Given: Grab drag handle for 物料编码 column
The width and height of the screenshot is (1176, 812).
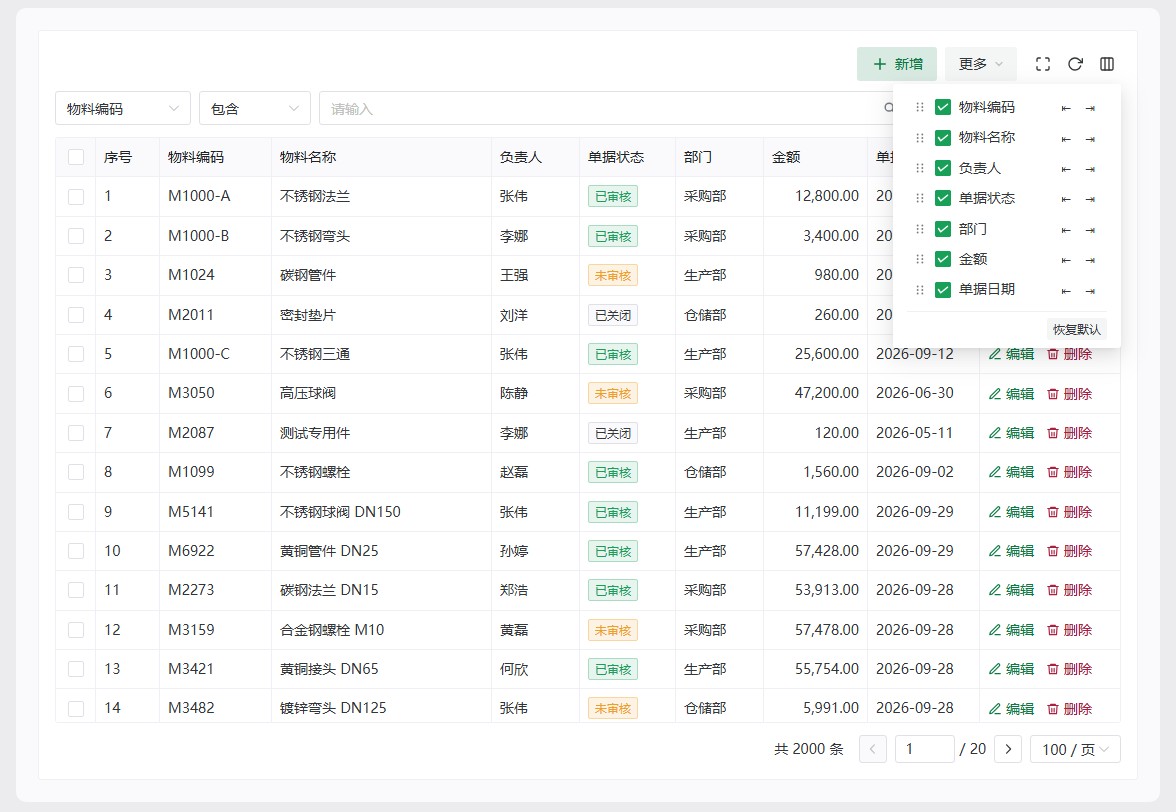Looking at the screenshot, I should pos(920,107).
